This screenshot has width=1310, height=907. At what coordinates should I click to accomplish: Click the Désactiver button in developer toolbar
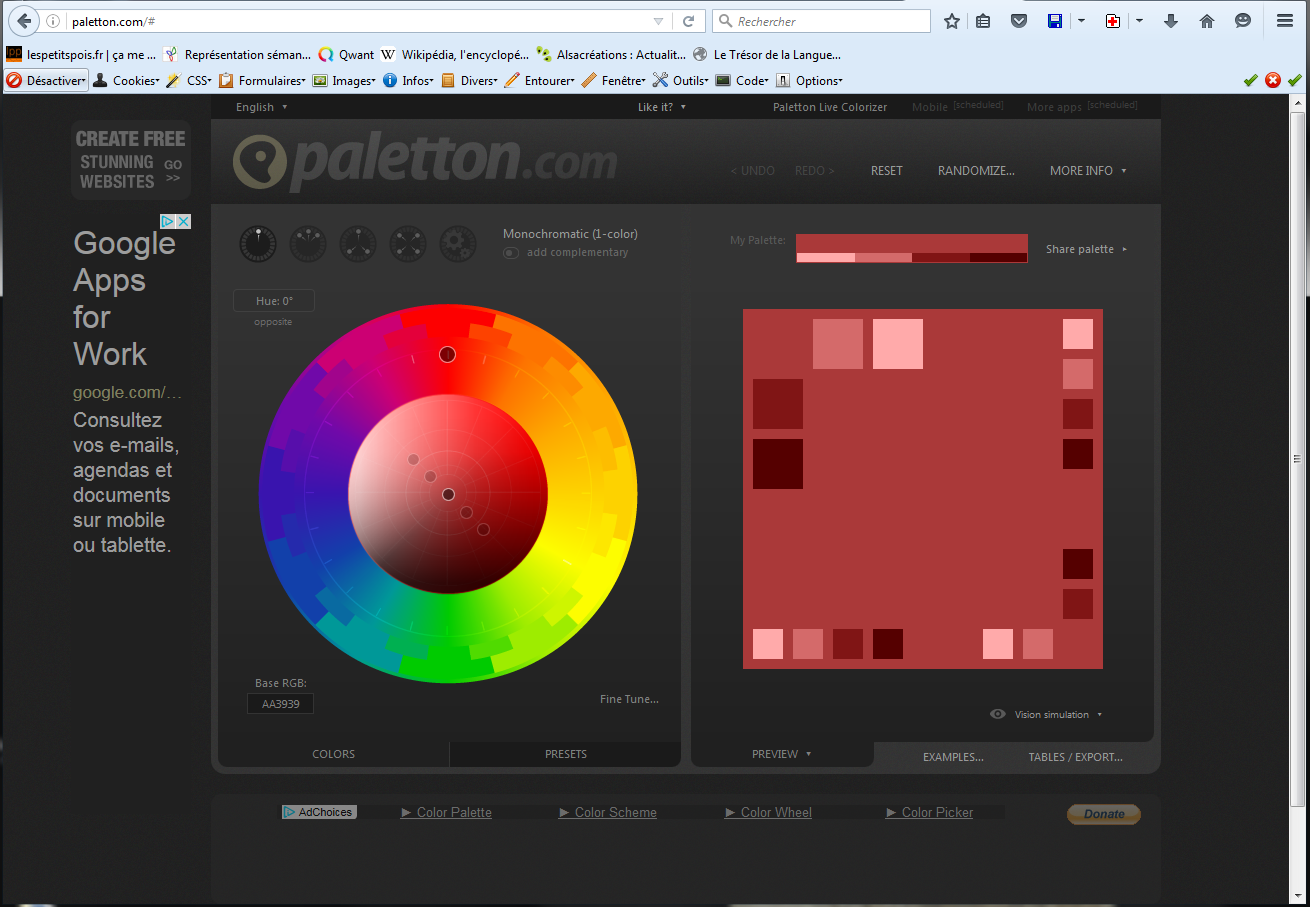click(x=46, y=81)
